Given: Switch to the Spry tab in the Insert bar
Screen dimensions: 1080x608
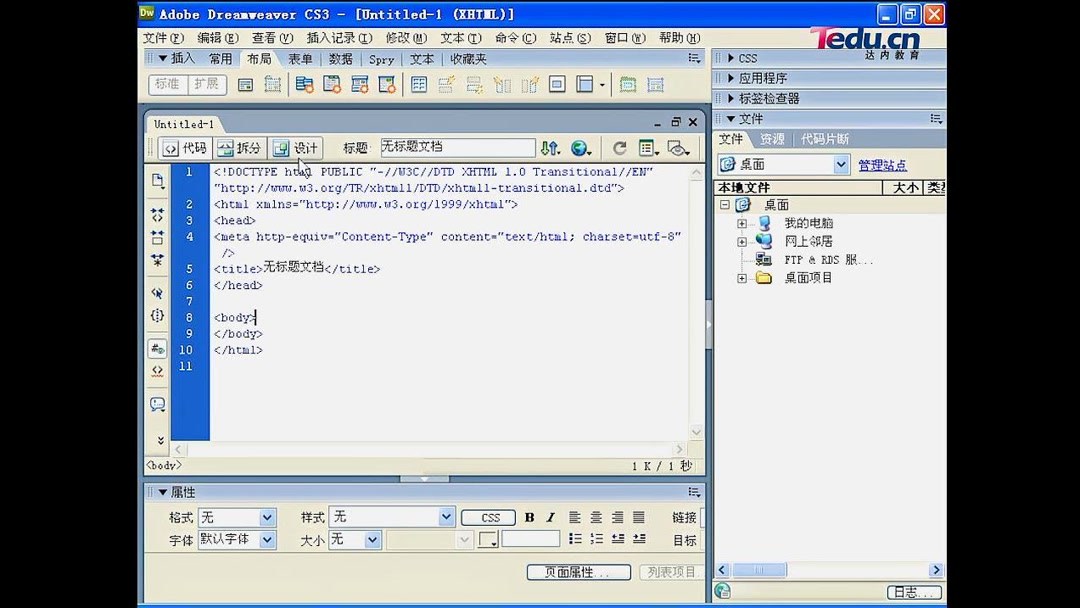Looking at the screenshot, I should (x=381, y=58).
